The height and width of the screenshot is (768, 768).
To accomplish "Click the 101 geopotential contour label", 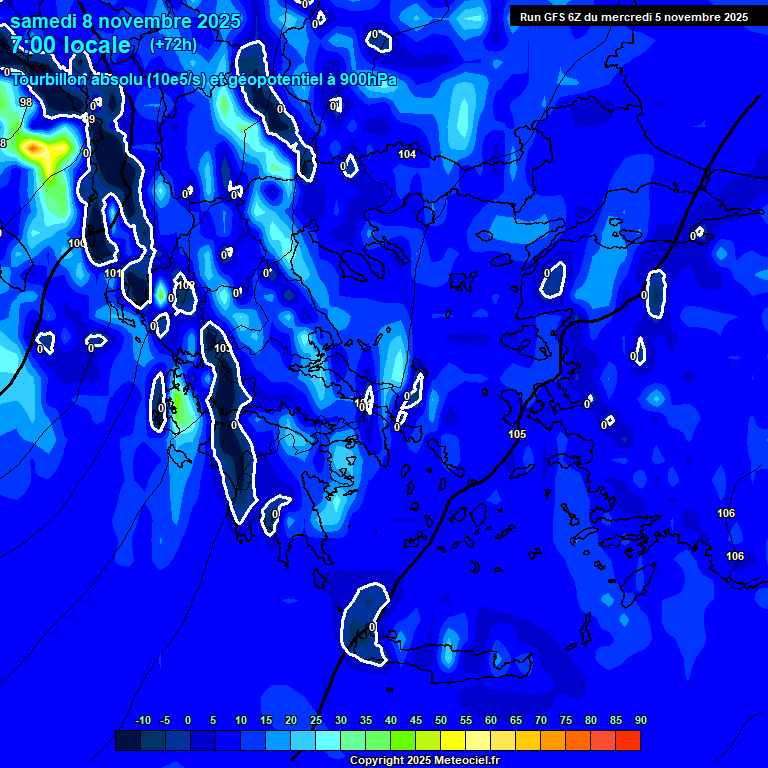I will (112, 273).
